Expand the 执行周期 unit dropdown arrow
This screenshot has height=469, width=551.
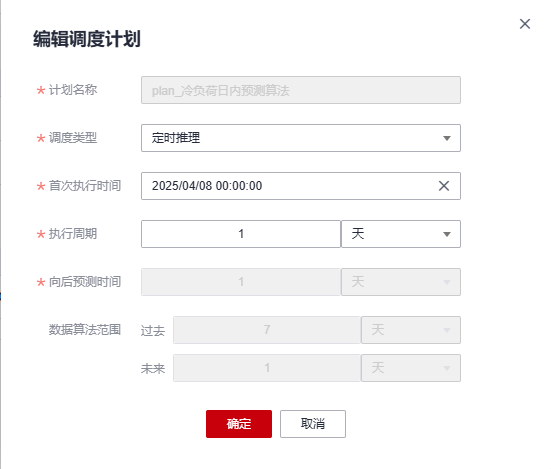tap(447, 234)
